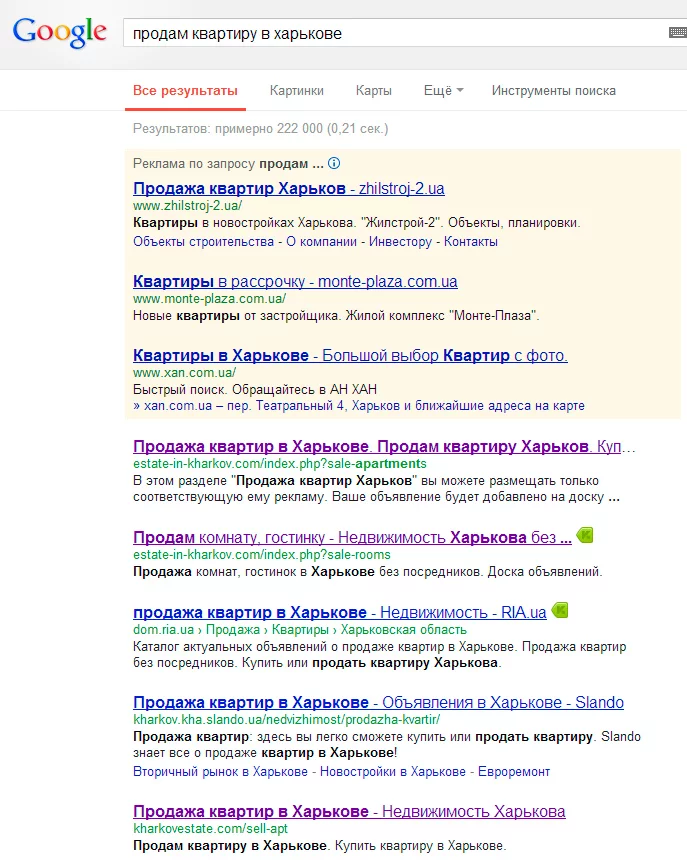Click green tag icon next to Продам комнату result
Viewport: 687px width, 860px height.
[585, 535]
